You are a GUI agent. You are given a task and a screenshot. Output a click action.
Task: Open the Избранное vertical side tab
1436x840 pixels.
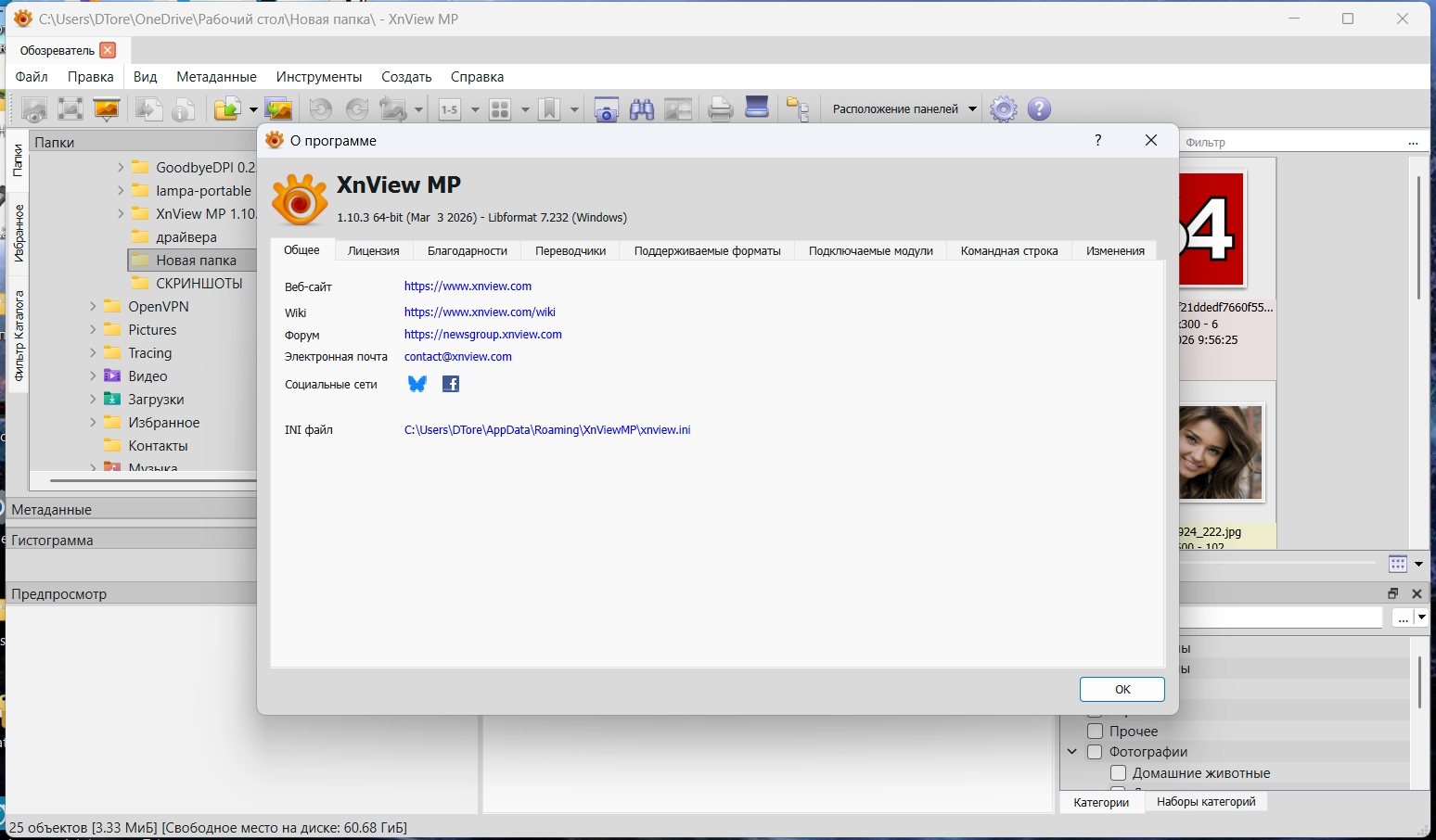(18, 234)
